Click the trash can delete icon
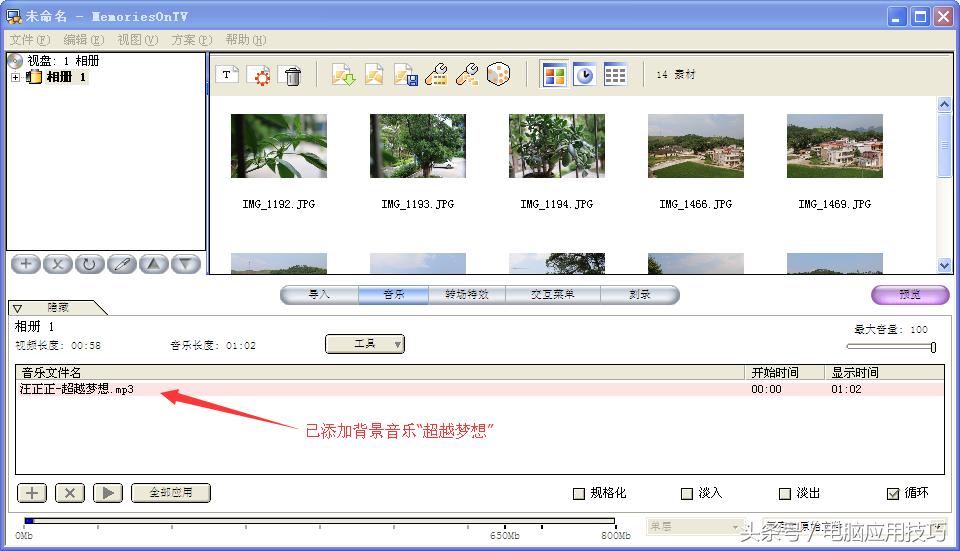960x551 pixels. (x=291, y=75)
